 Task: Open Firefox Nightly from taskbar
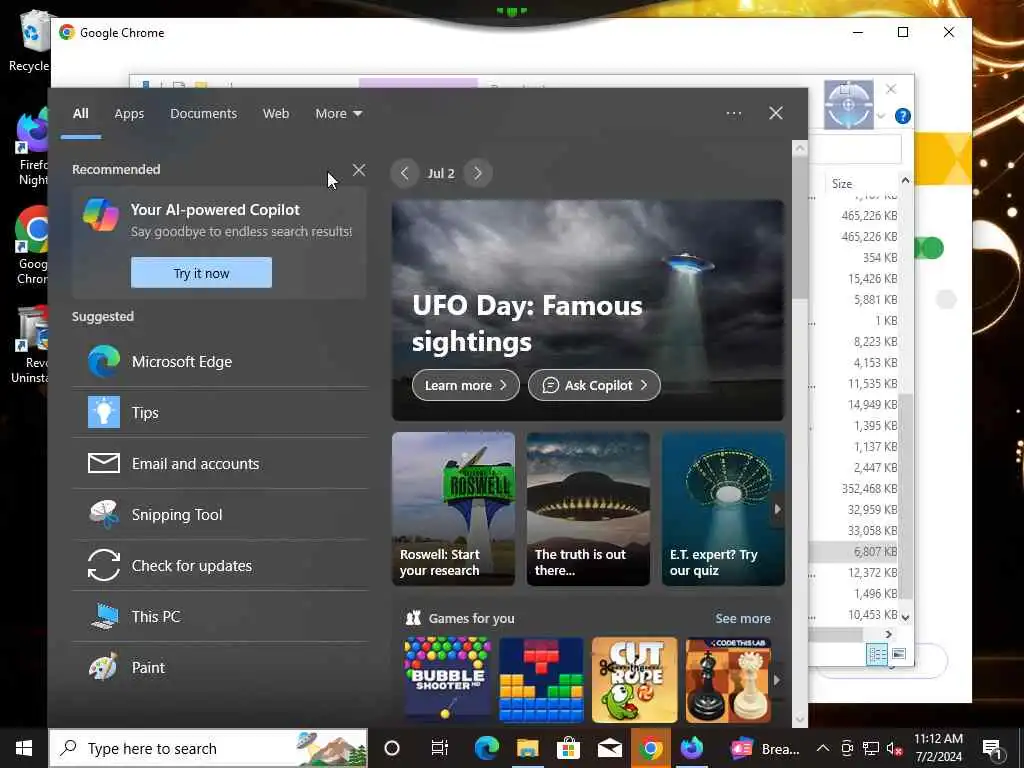click(692, 748)
